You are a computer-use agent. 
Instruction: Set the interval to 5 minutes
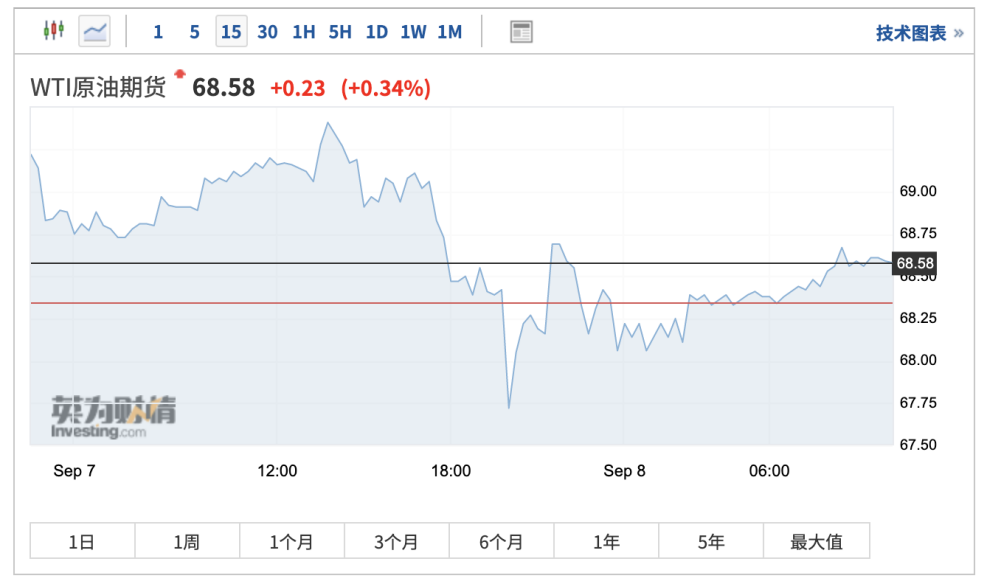click(x=194, y=32)
